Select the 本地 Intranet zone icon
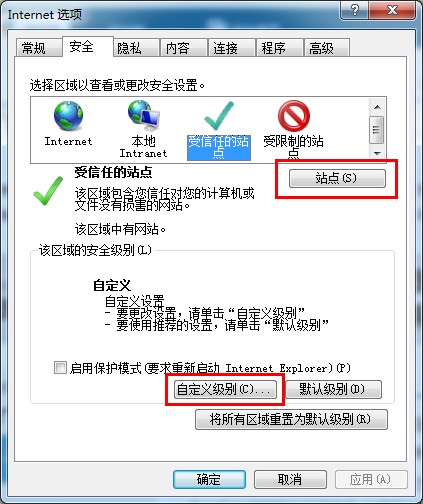The image size is (423, 504). tap(144, 116)
